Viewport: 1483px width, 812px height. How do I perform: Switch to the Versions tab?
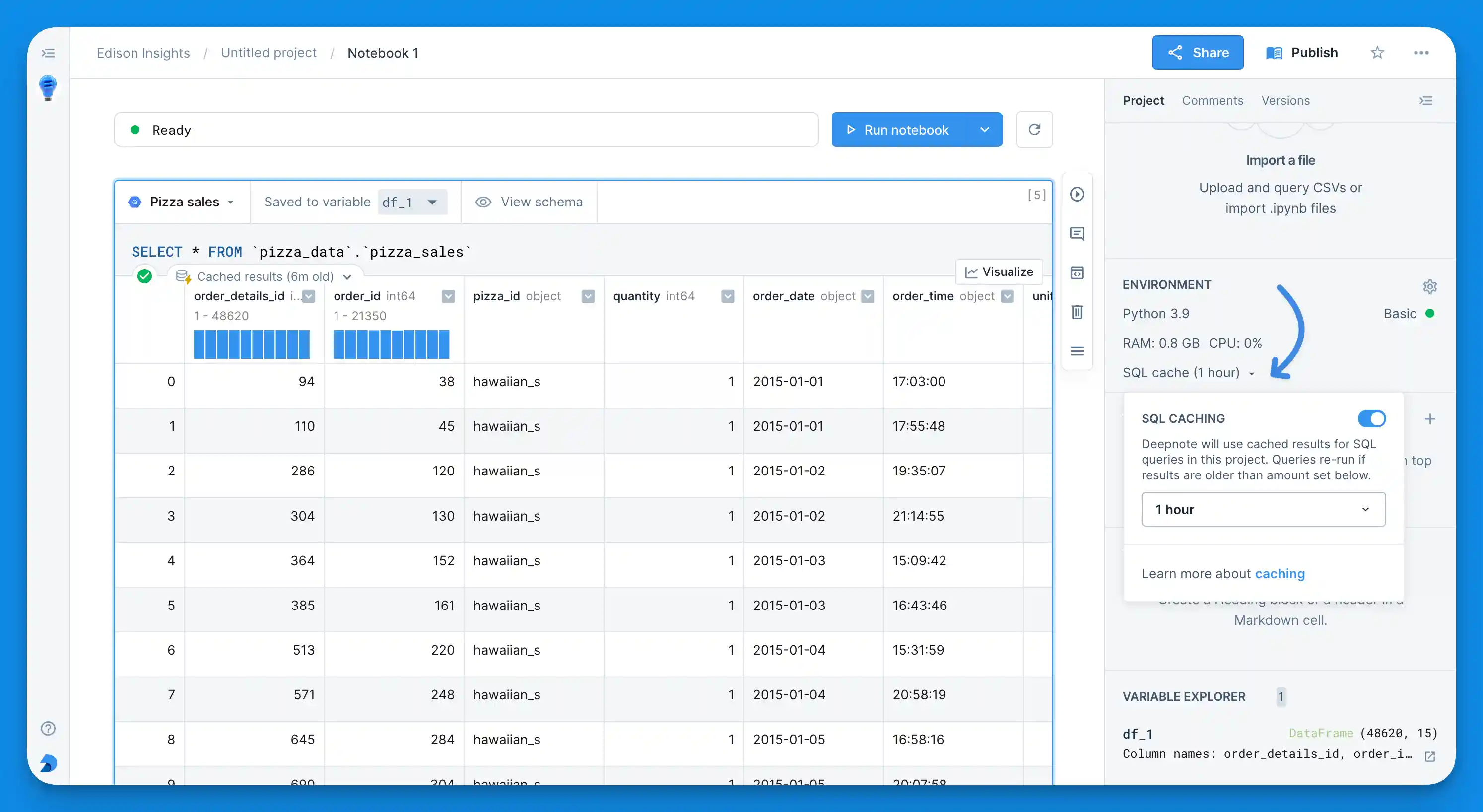pos(1285,100)
